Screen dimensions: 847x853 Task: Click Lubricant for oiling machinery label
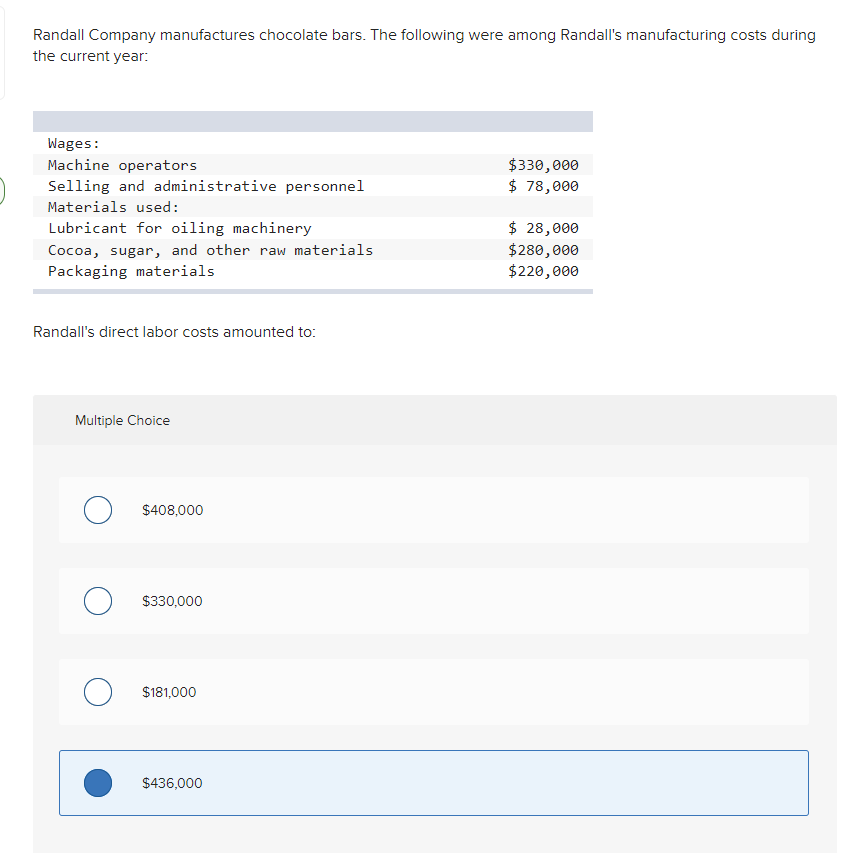pyautogui.click(x=180, y=228)
